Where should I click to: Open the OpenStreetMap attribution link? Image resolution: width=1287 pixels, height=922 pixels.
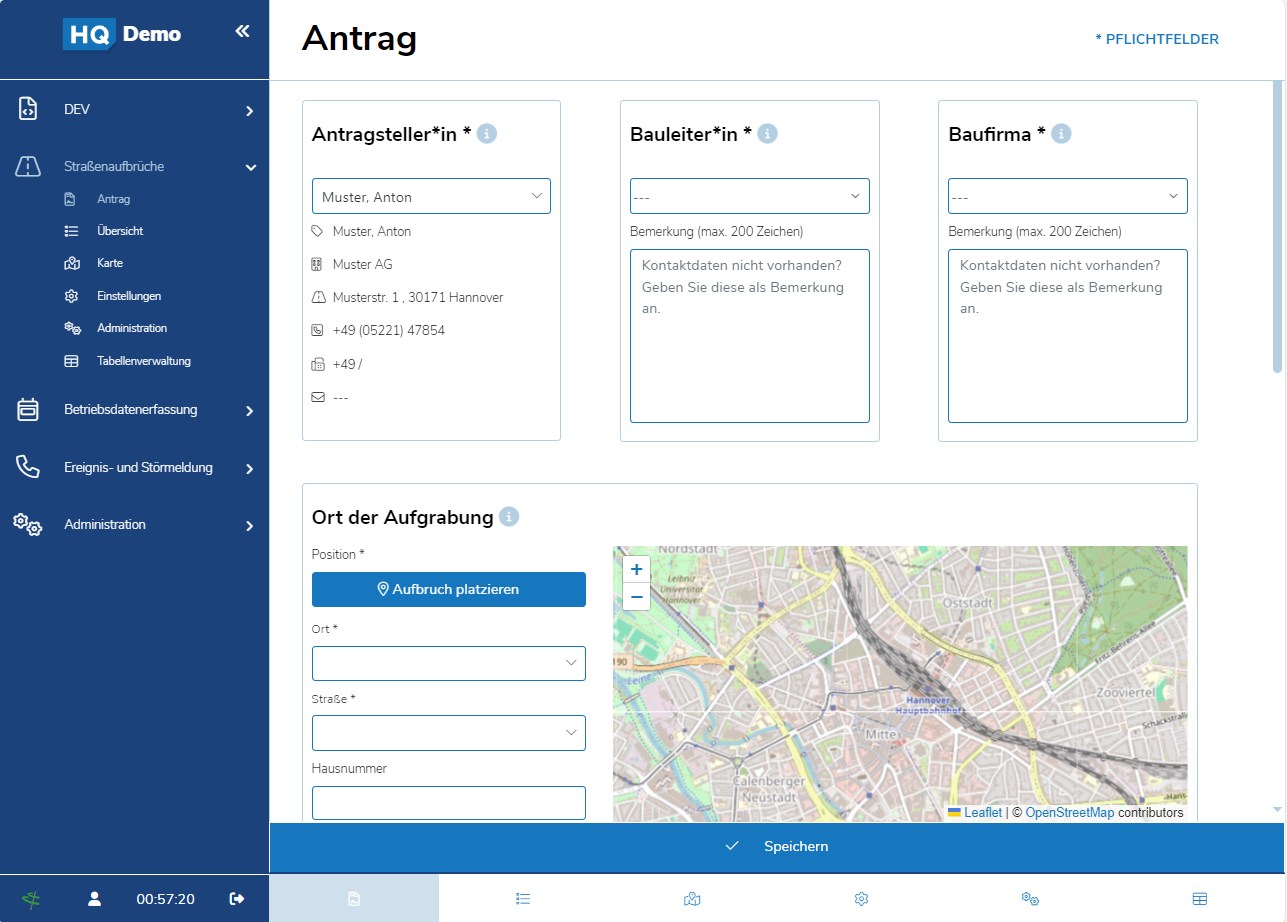pos(1069,813)
